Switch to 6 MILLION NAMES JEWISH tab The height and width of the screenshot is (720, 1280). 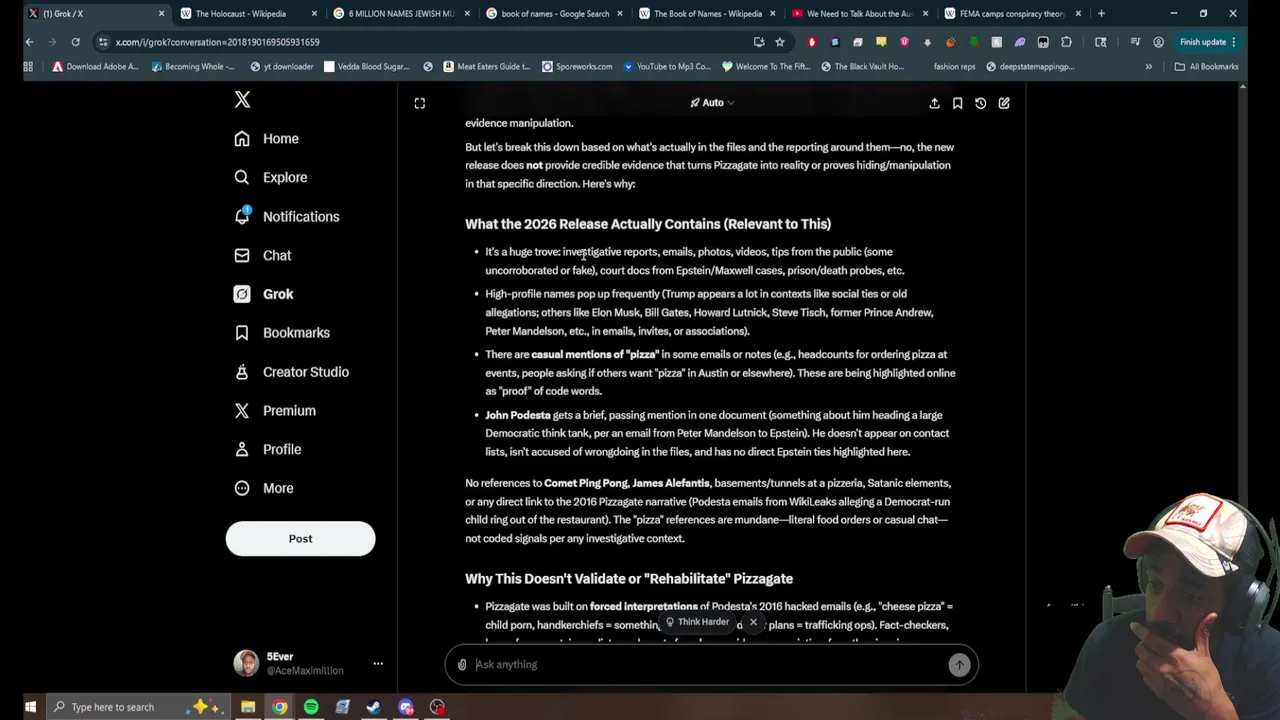(400, 14)
